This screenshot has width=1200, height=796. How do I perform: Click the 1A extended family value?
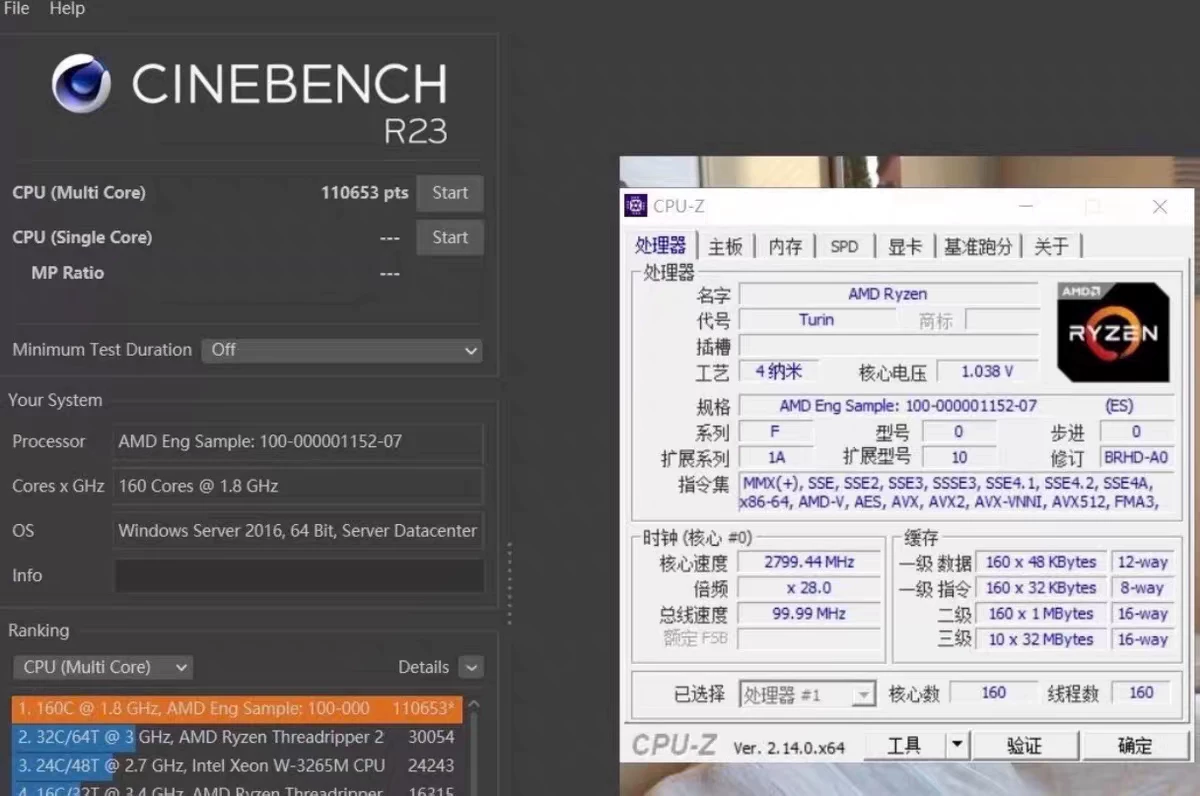click(776, 458)
